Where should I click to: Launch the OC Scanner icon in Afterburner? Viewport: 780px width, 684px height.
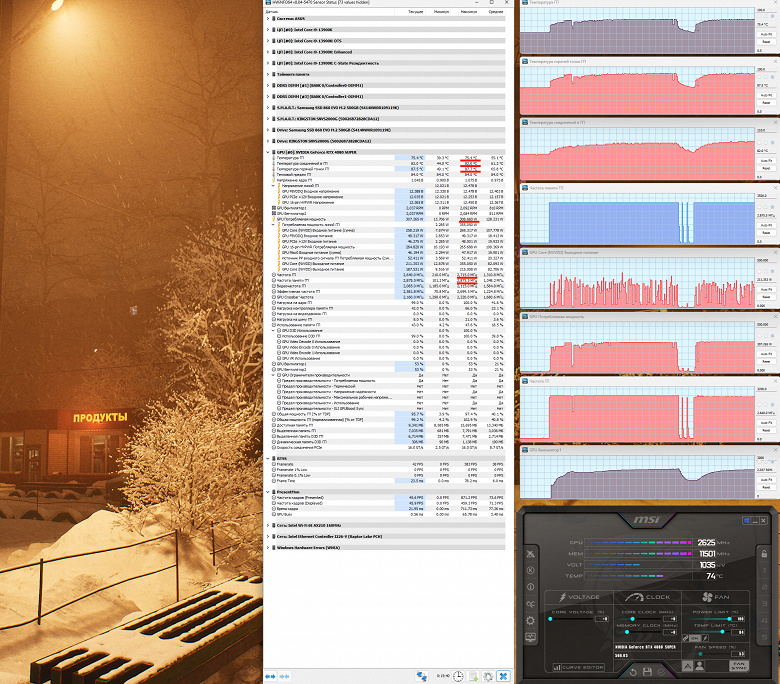pyautogui.click(x=530, y=604)
